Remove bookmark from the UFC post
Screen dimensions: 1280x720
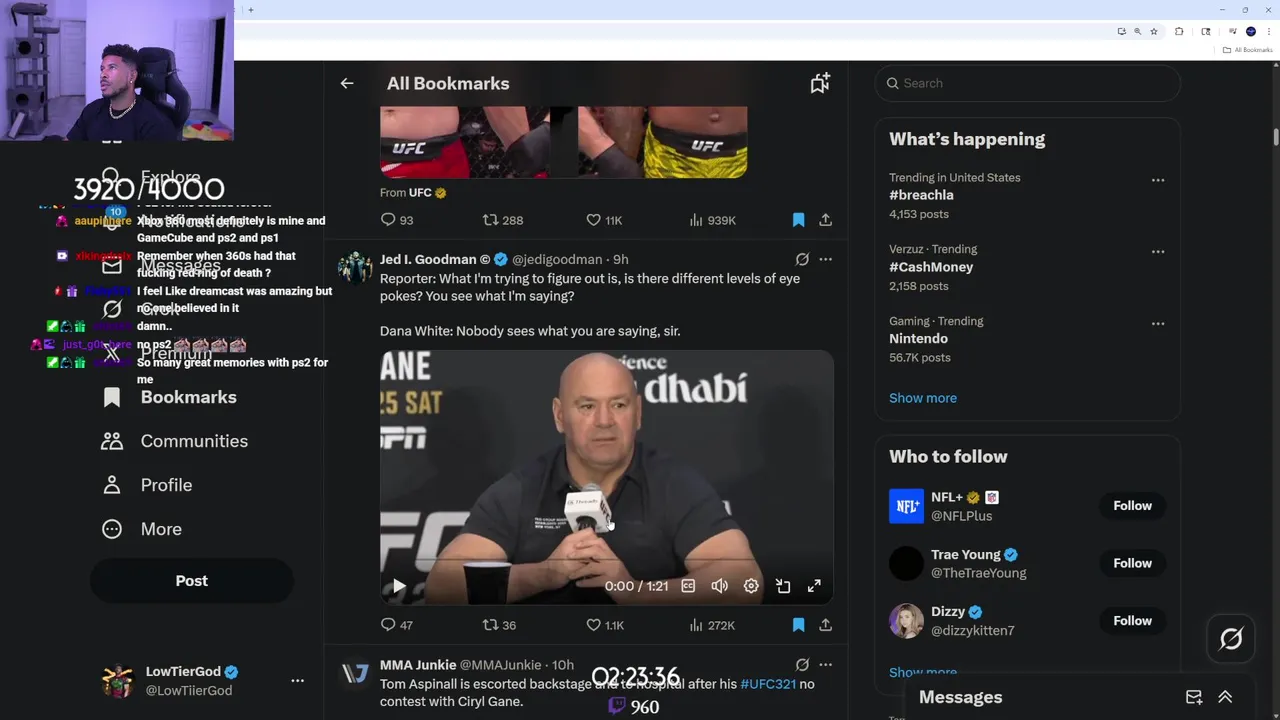[798, 220]
